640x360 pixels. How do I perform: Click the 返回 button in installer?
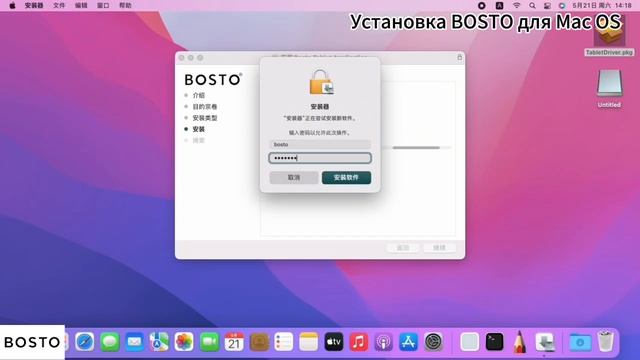tap(402, 248)
